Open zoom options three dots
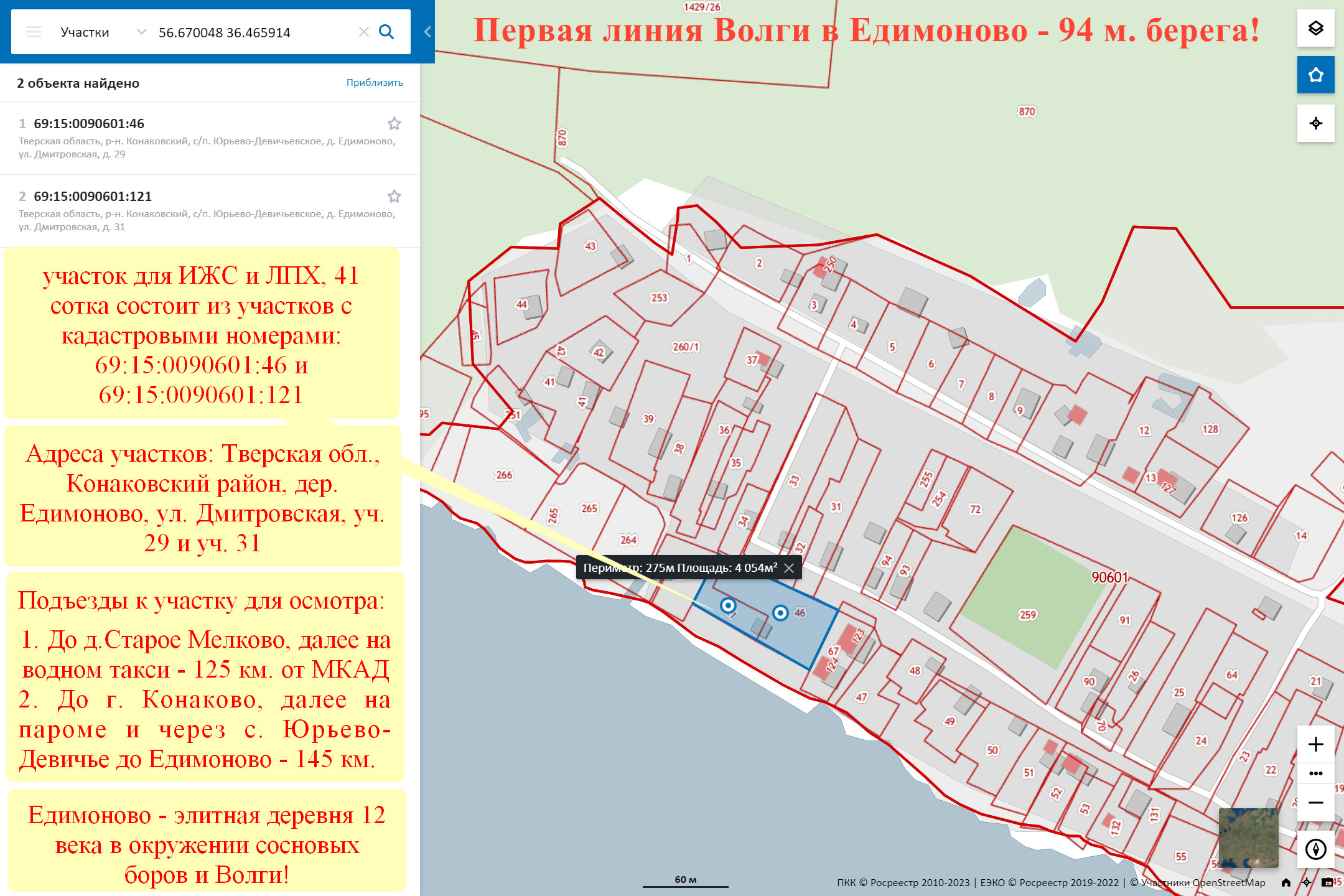This screenshot has width=1344, height=896. [x=1315, y=773]
